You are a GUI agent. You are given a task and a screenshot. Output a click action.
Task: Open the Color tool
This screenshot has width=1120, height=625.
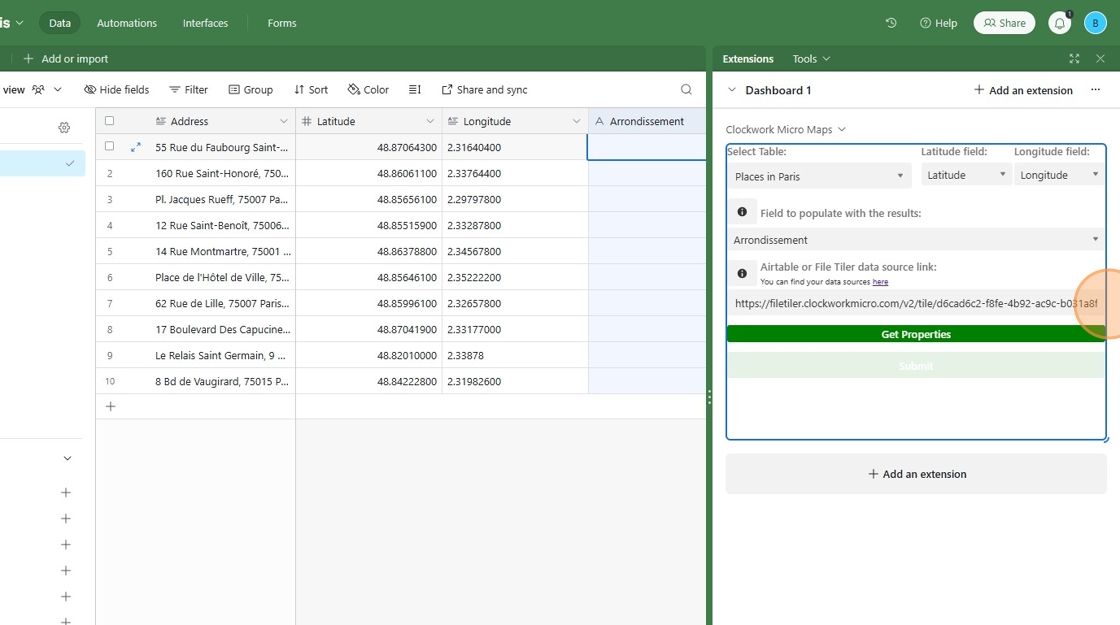pos(368,89)
